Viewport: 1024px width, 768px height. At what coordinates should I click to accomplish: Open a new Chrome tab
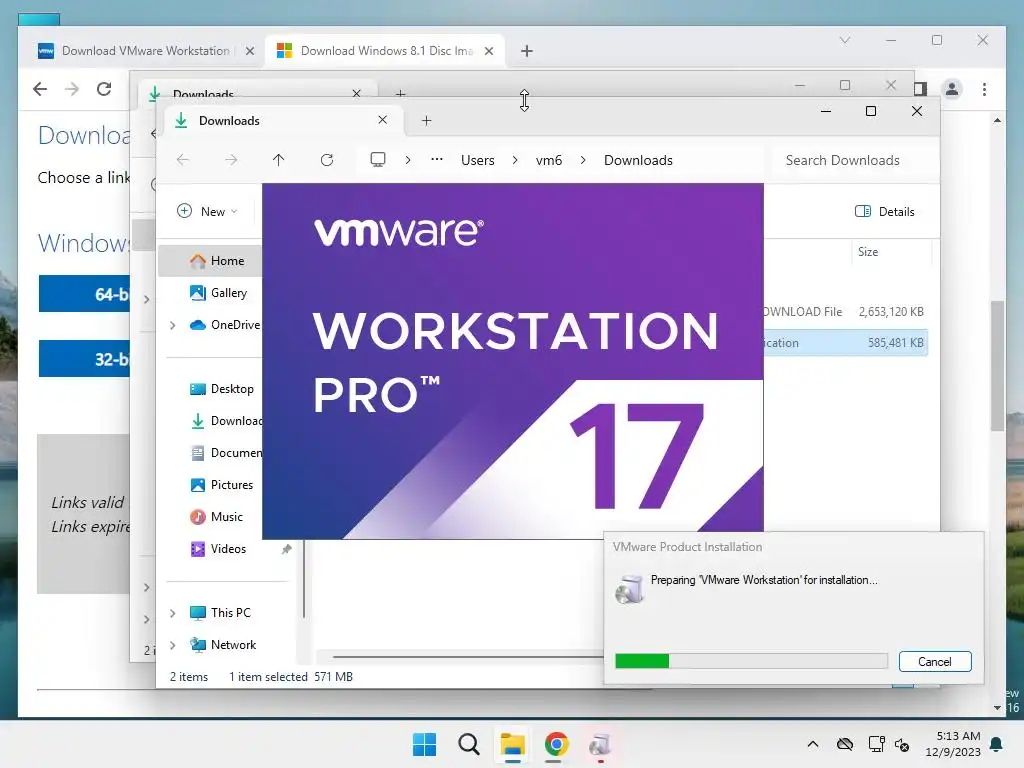(527, 51)
